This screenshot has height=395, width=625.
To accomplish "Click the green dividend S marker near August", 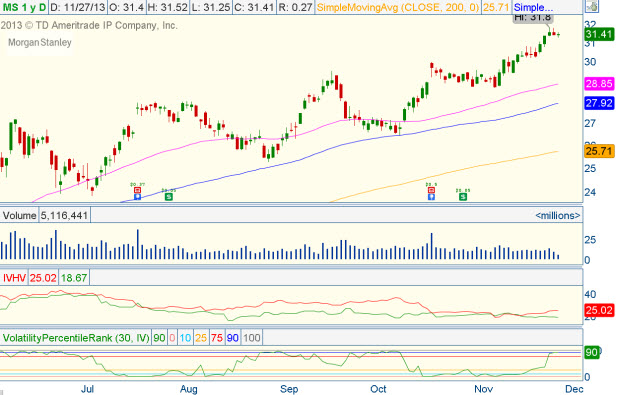I will (x=169, y=197).
